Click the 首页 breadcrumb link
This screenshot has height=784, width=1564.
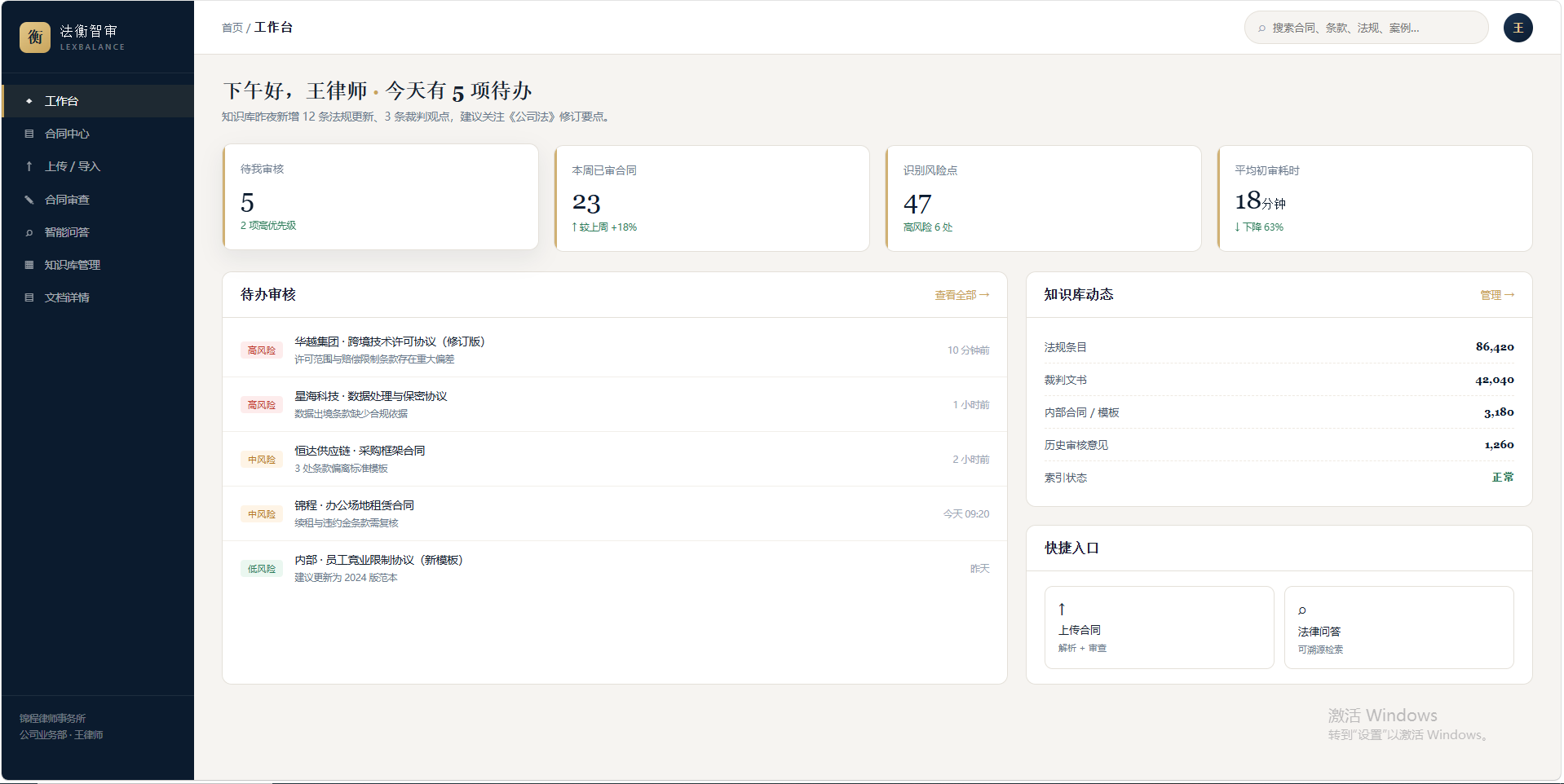pos(232,28)
